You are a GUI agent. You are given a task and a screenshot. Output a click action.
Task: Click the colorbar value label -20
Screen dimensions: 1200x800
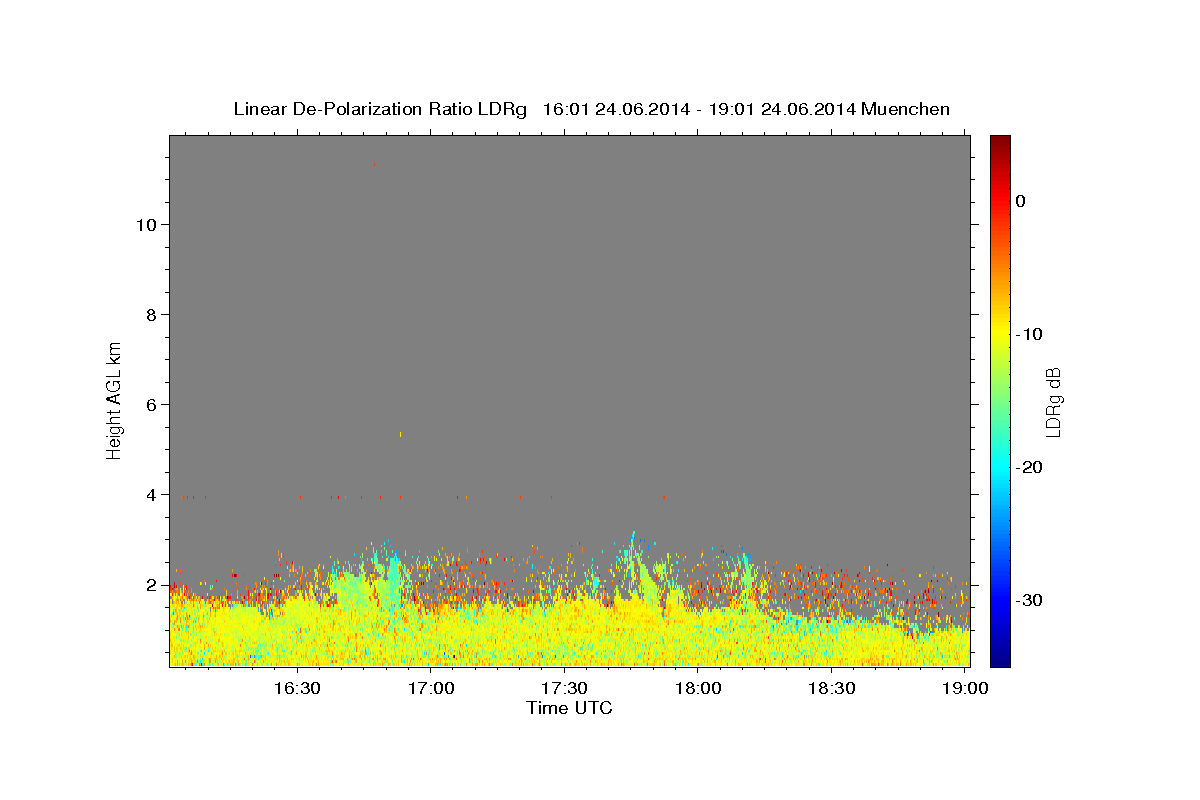pos(1030,467)
